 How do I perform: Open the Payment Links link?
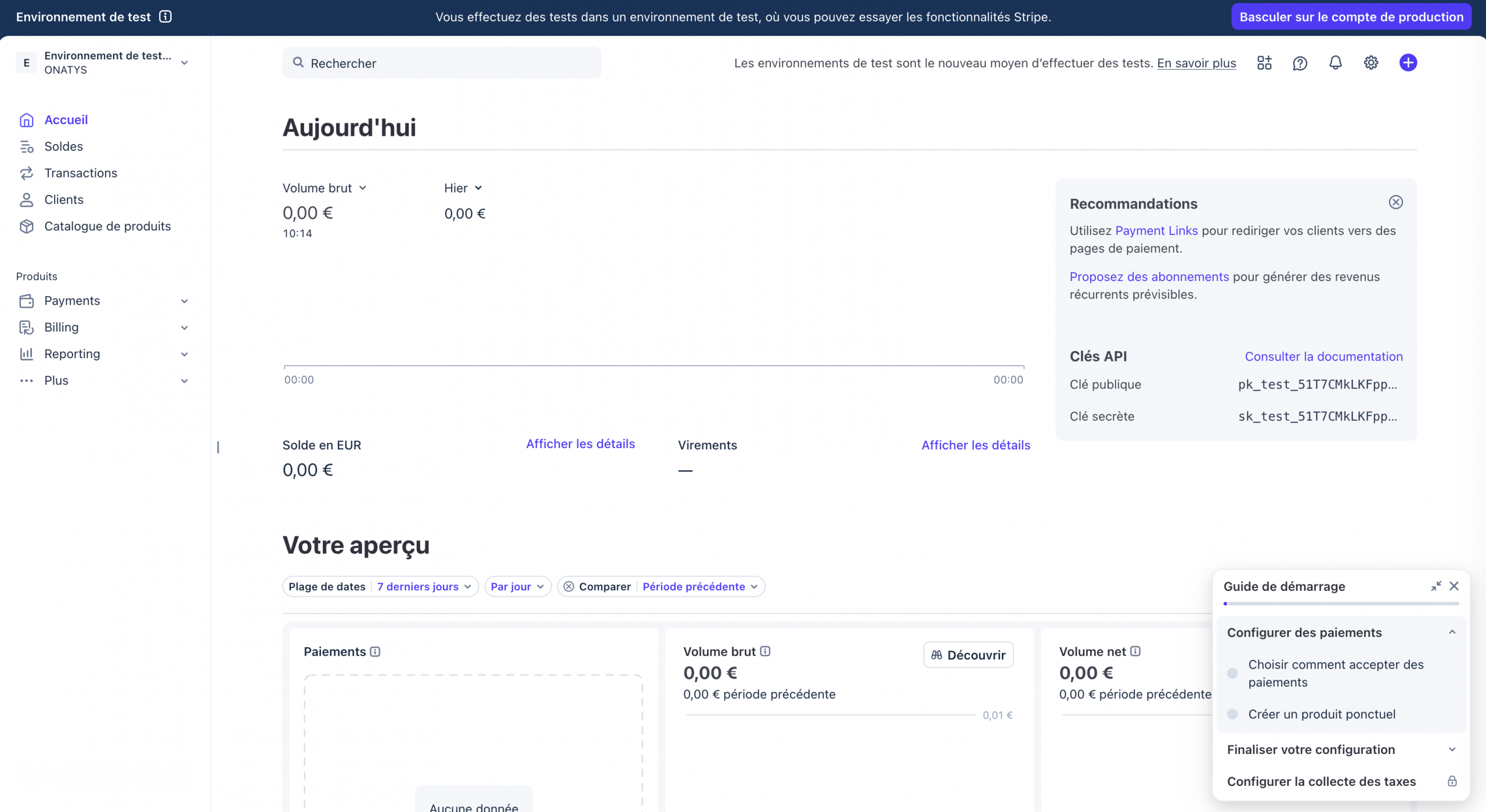coord(1156,230)
